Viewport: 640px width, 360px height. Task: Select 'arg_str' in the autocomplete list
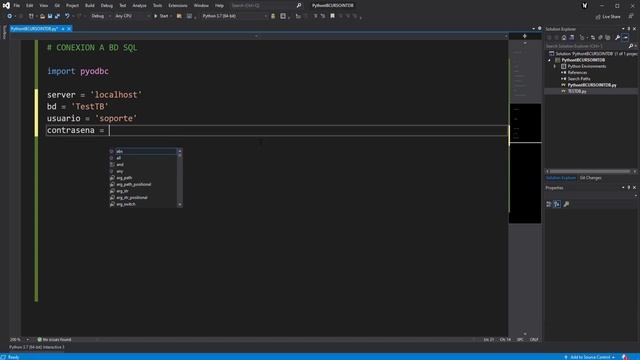(x=143, y=191)
